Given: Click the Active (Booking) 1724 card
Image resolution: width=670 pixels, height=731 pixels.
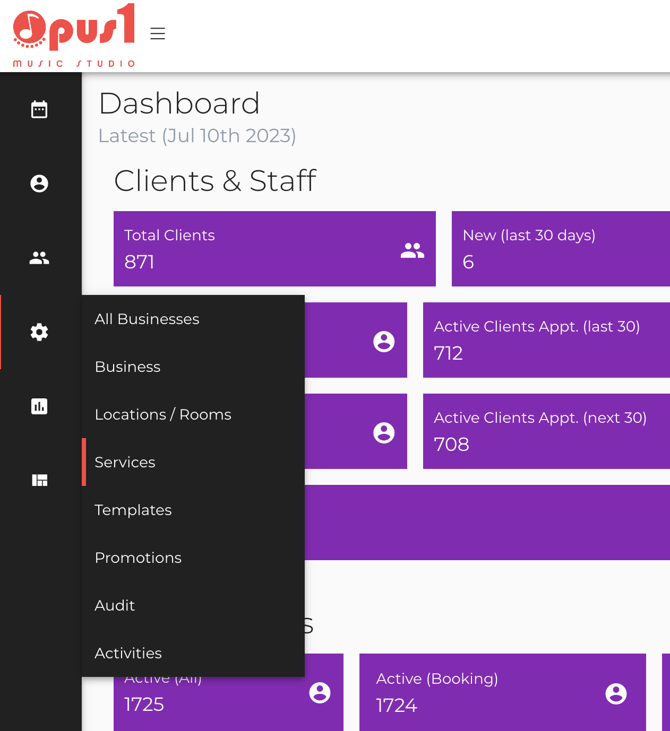Looking at the screenshot, I should (503, 692).
